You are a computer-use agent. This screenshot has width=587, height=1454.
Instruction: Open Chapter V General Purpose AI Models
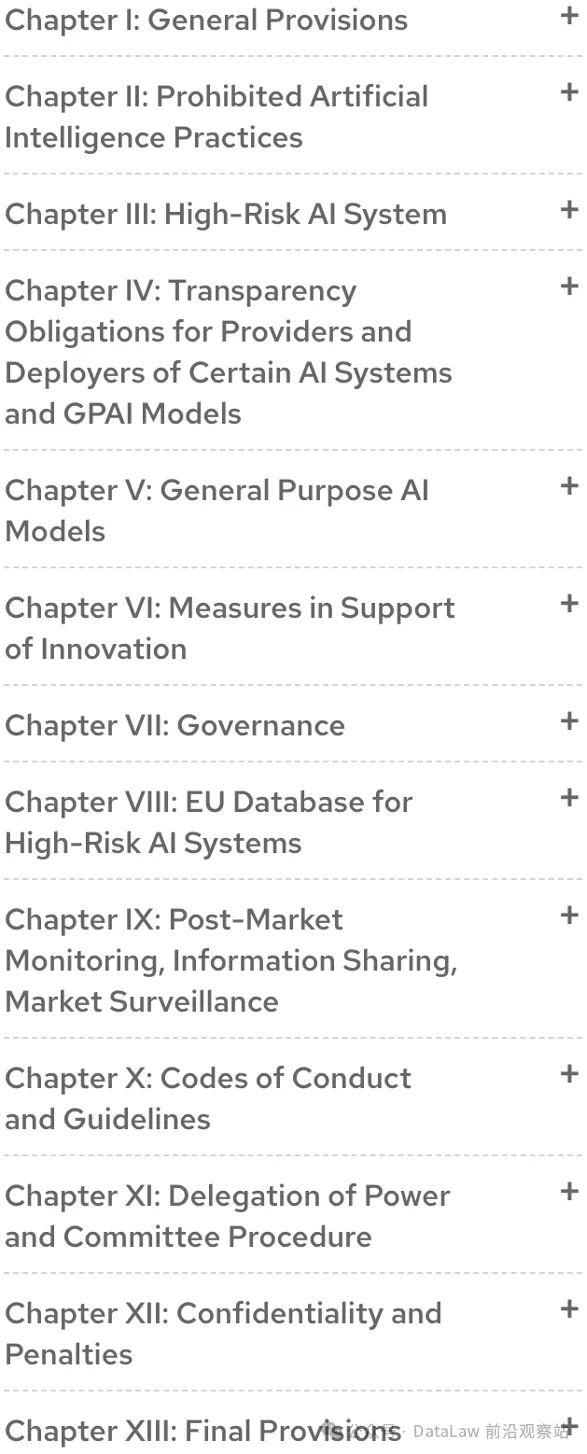pyautogui.click(x=217, y=510)
